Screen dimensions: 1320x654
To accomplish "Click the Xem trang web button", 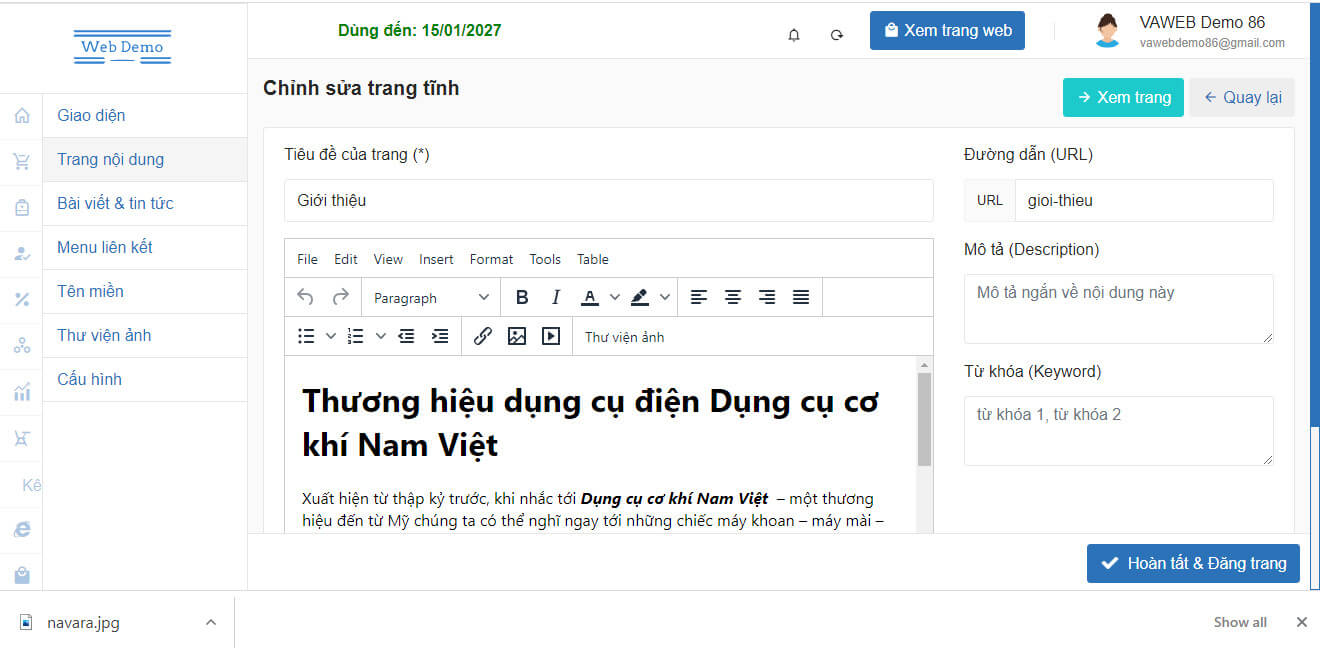I will (947, 30).
